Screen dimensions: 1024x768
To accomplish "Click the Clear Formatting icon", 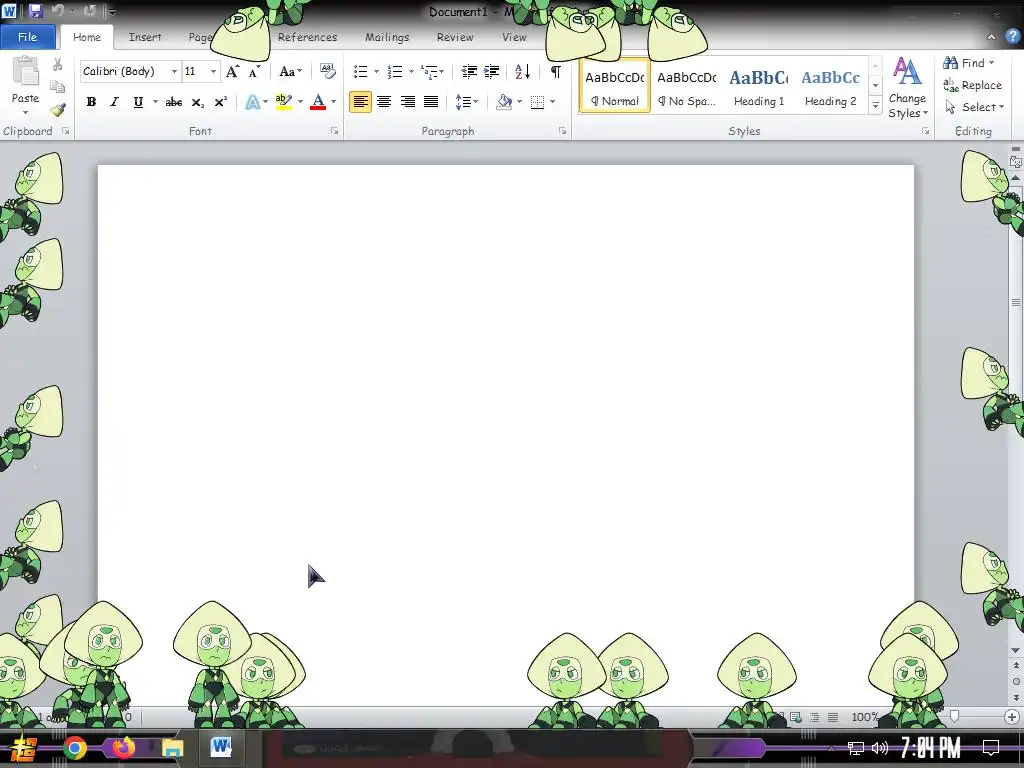I will click(x=327, y=71).
